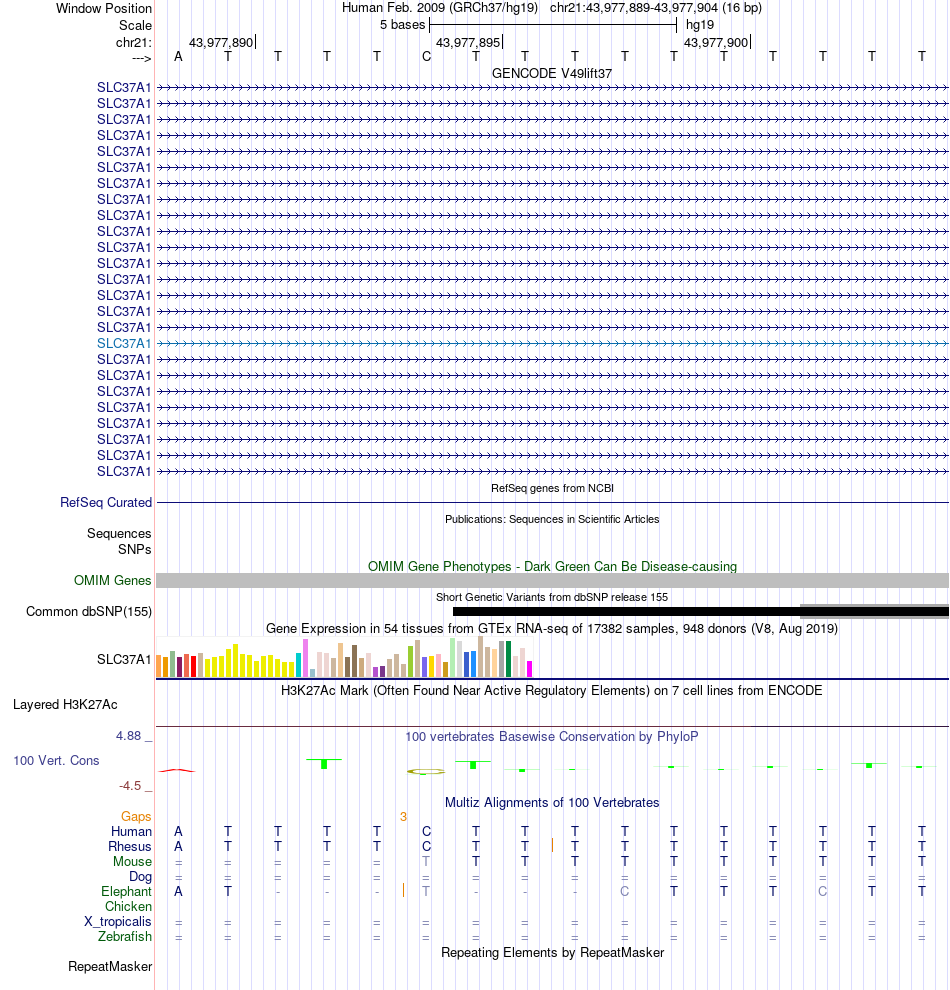
Task: Open Gene Expression in 54 tissues GTEx title
Action: 552,628
